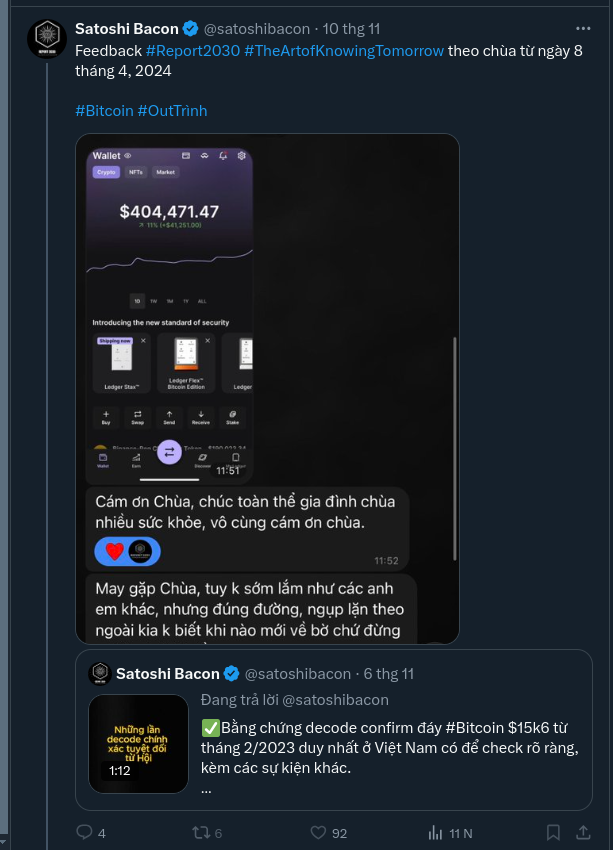This screenshot has height=850, width=613.
Task: Open the #OutTrình hashtag
Action: pos(172,111)
